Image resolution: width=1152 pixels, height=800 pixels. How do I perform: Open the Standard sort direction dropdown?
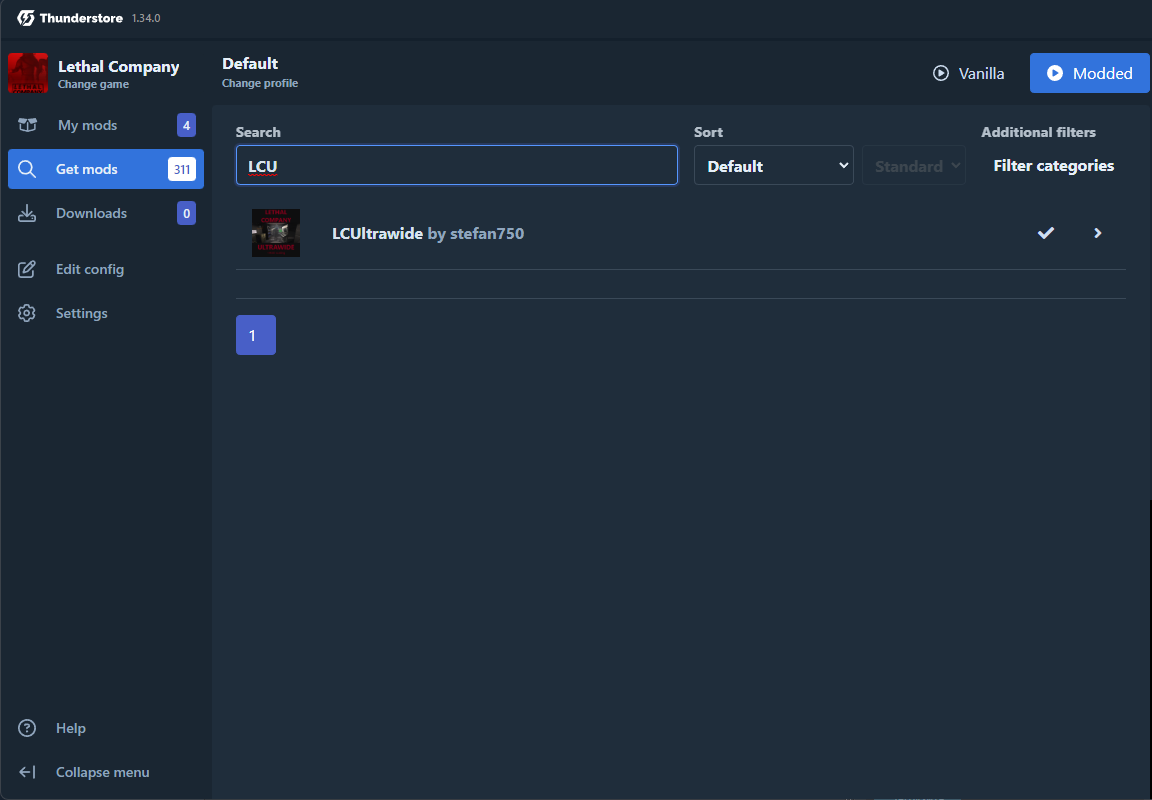[x=913, y=165]
